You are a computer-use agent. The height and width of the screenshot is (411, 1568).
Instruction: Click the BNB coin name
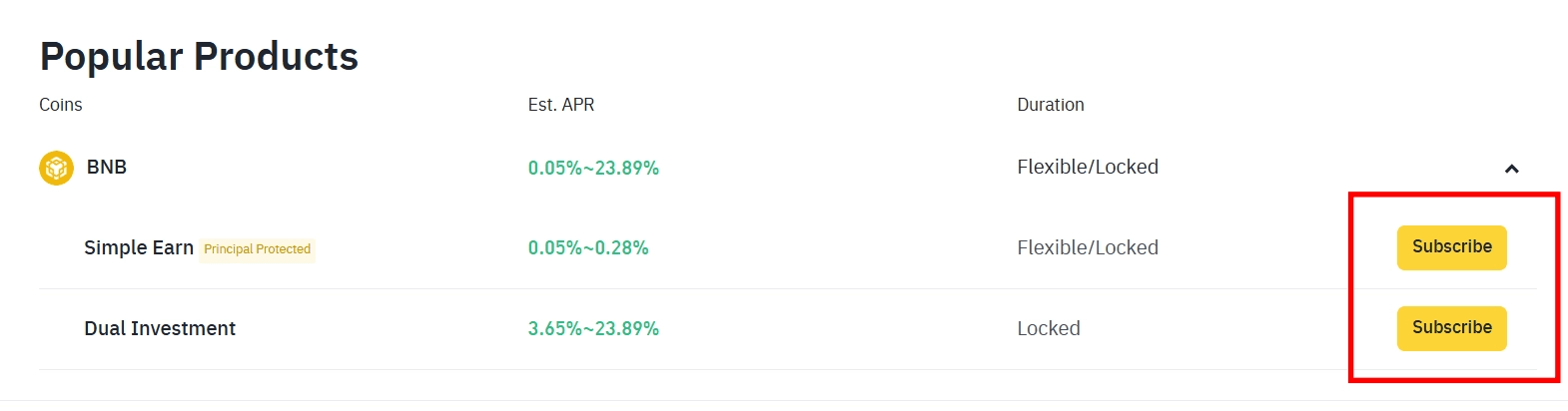pyautogui.click(x=107, y=167)
